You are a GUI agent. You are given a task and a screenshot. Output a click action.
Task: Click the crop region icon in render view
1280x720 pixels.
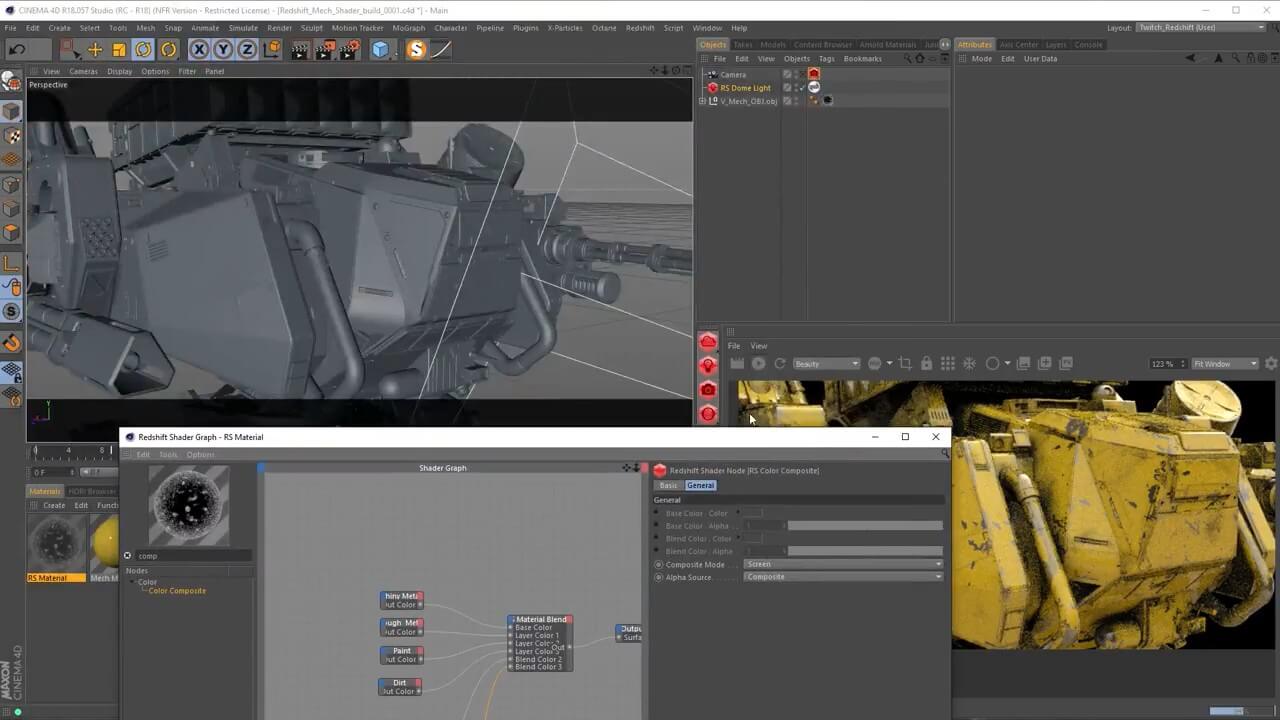(905, 364)
